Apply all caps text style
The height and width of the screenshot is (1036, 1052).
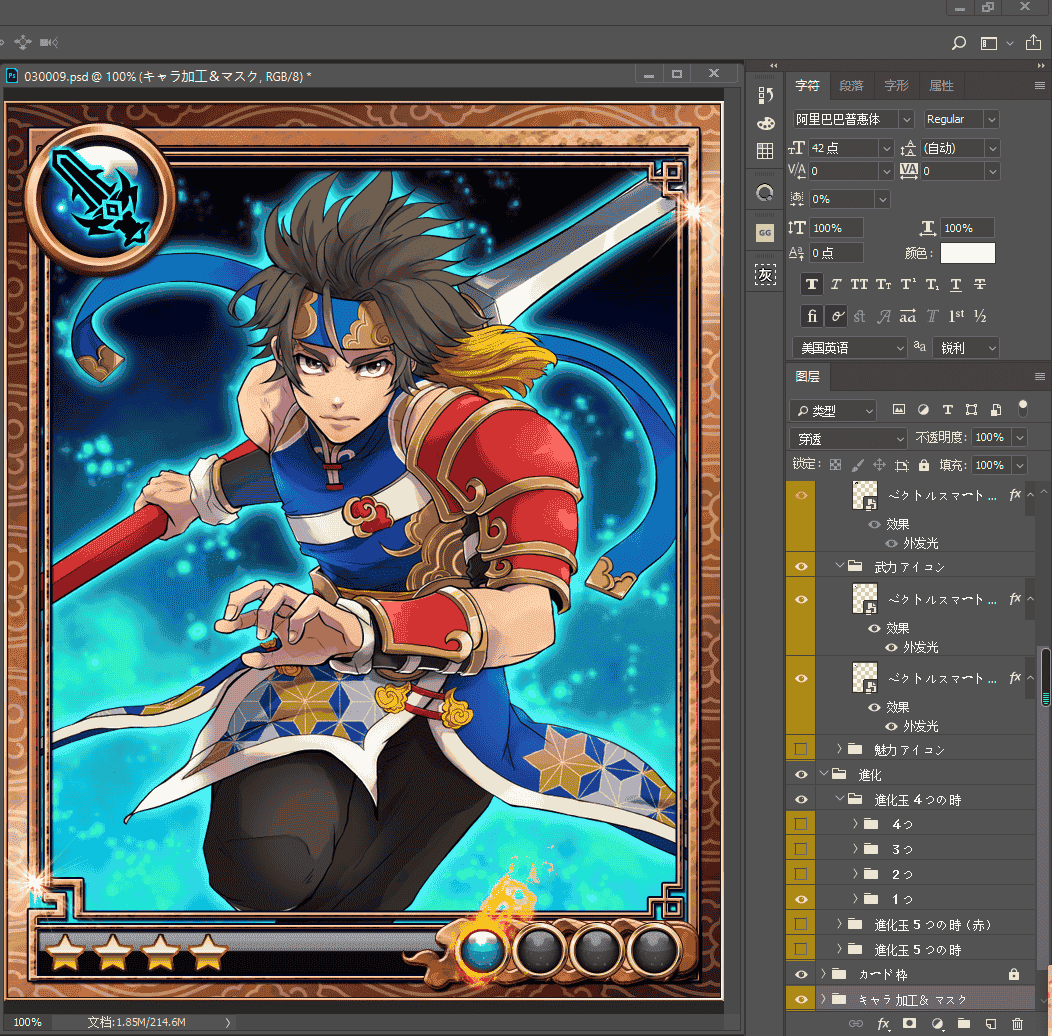click(859, 284)
